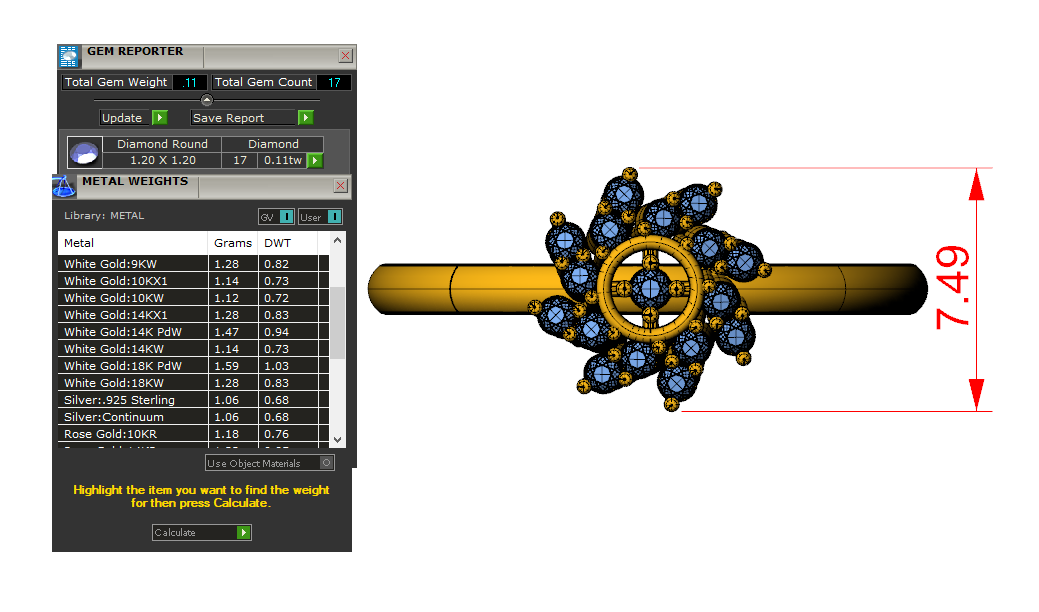
Task: Click the green arrow beside Update
Action: pyautogui.click(x=159, y=118)
